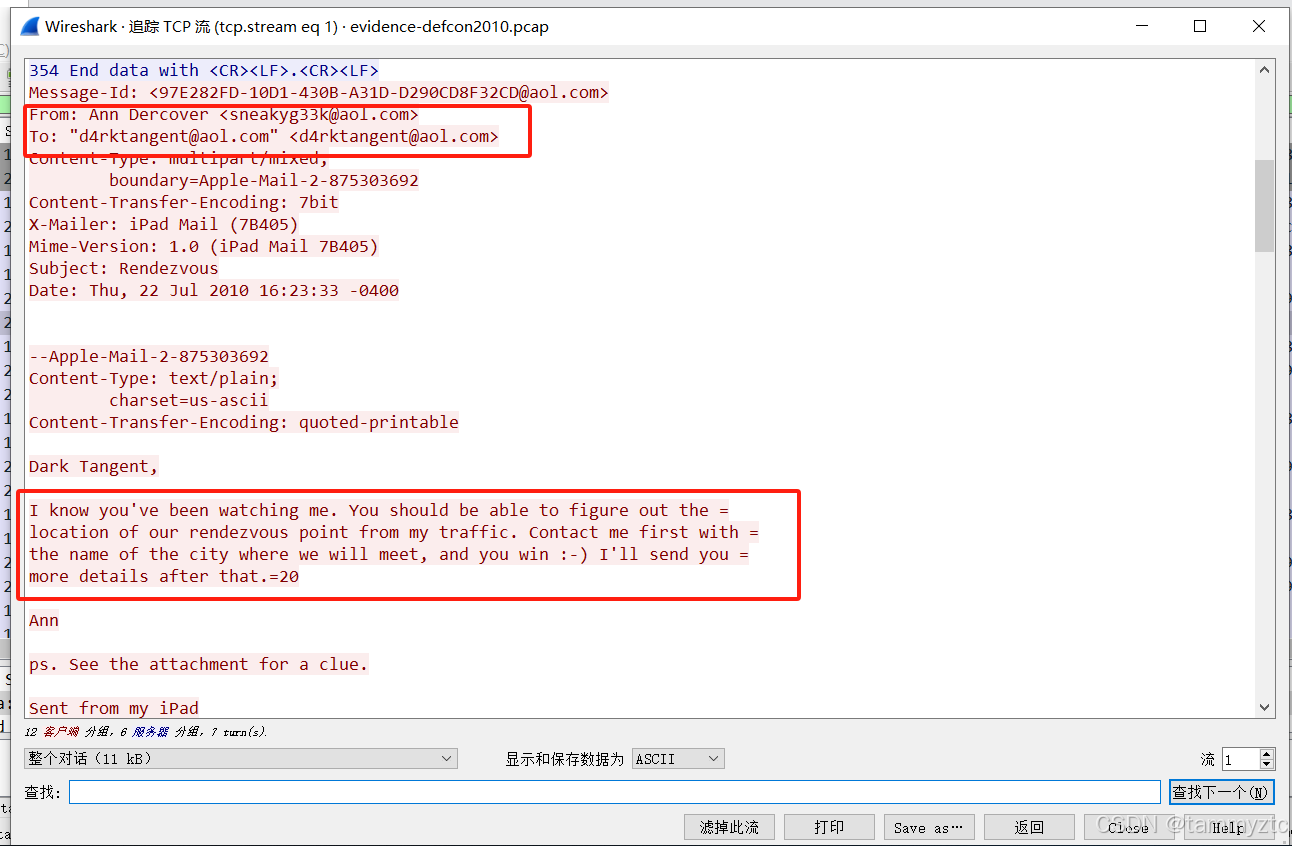Click the Save as… button

[929, 827]
